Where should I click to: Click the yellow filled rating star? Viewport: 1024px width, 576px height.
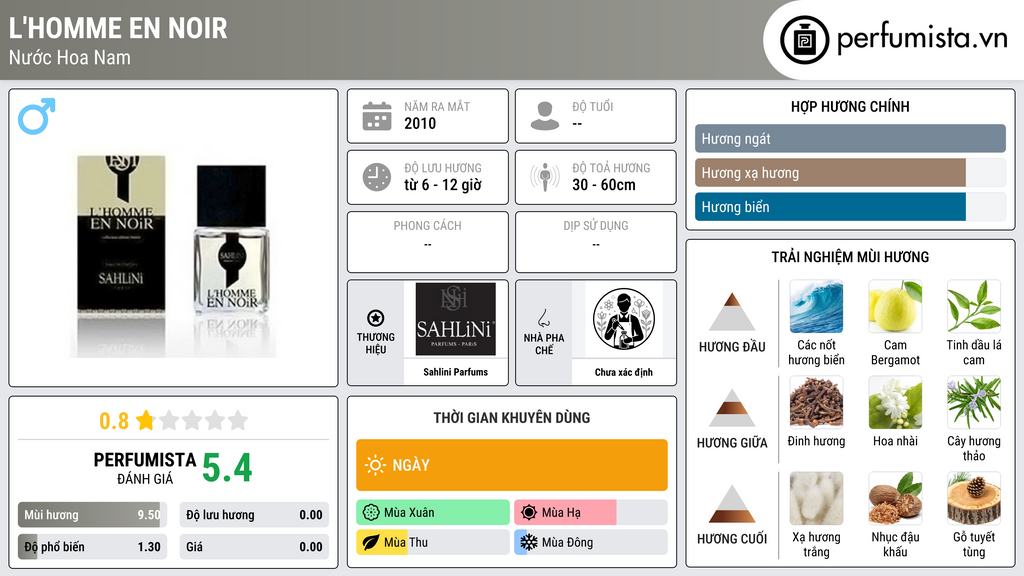(x=145, y=420)
